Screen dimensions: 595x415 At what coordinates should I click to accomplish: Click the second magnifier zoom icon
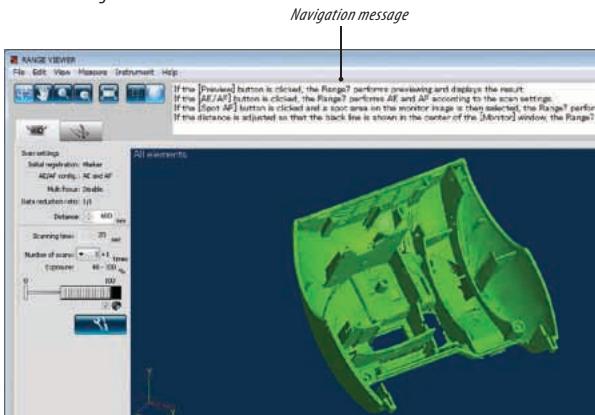83,93
